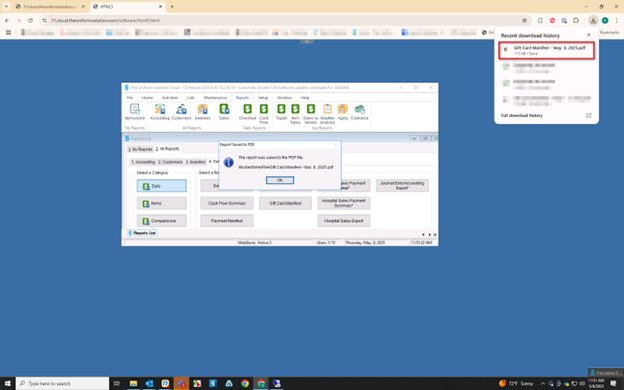Run the Payment Manifest report
This screenshot has width=624, height=390.
(227, 221)
